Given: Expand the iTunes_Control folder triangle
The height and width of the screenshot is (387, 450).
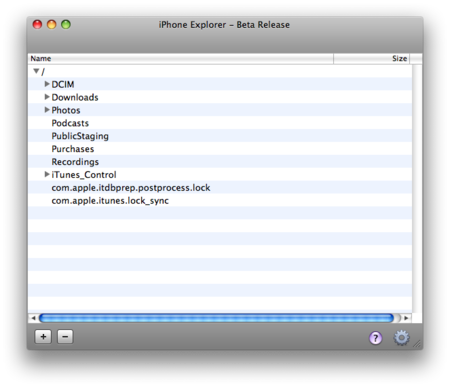Looking at the screenshot, I should 47,174.
